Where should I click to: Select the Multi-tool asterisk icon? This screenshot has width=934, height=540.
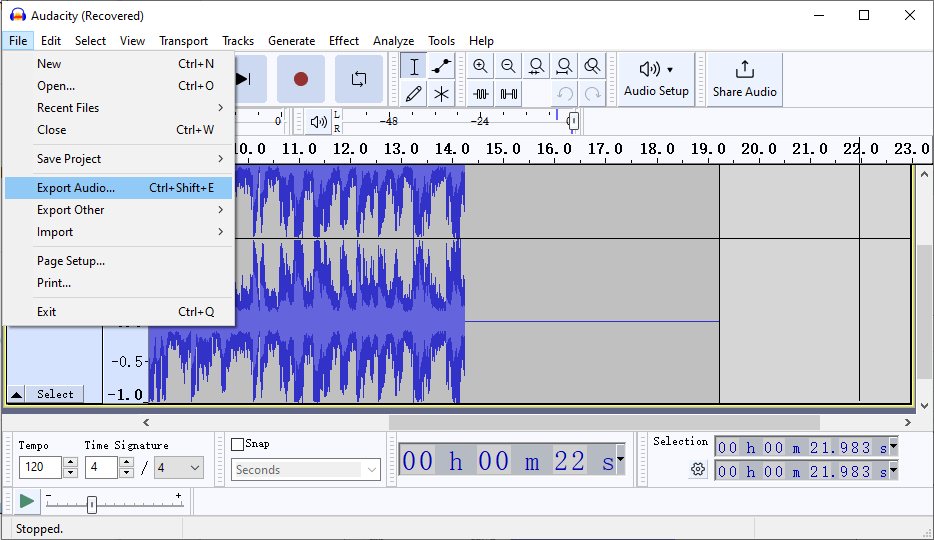[x=441, y=93]
